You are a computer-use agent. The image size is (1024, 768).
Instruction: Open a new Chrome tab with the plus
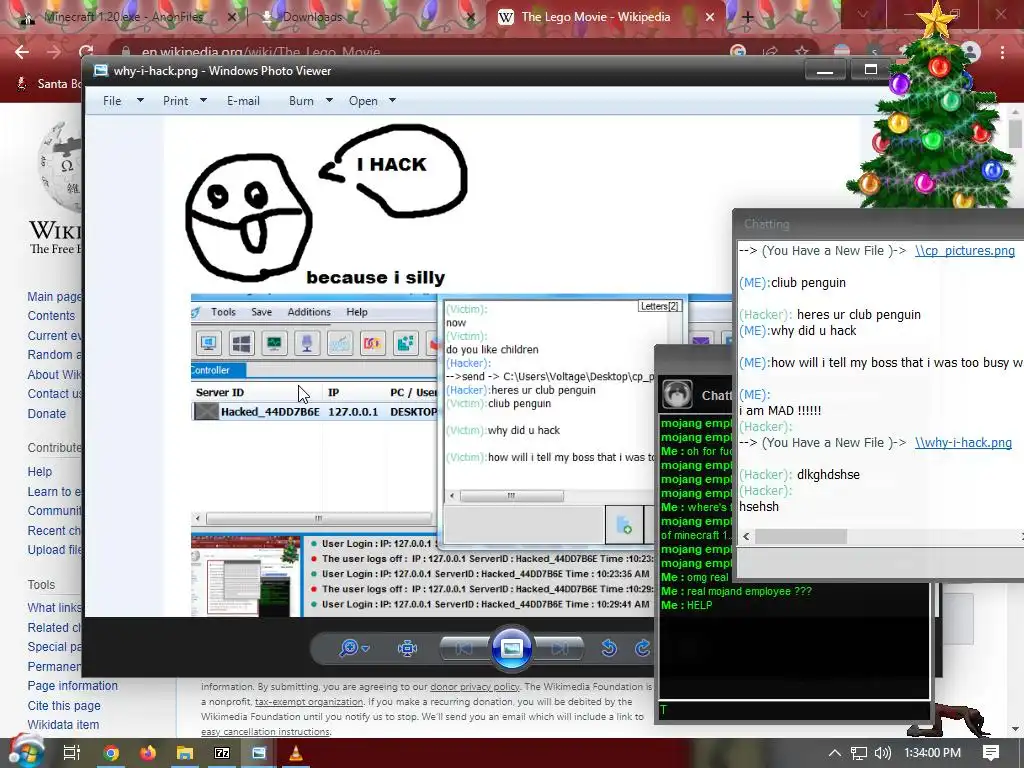[x=748, y=17]
